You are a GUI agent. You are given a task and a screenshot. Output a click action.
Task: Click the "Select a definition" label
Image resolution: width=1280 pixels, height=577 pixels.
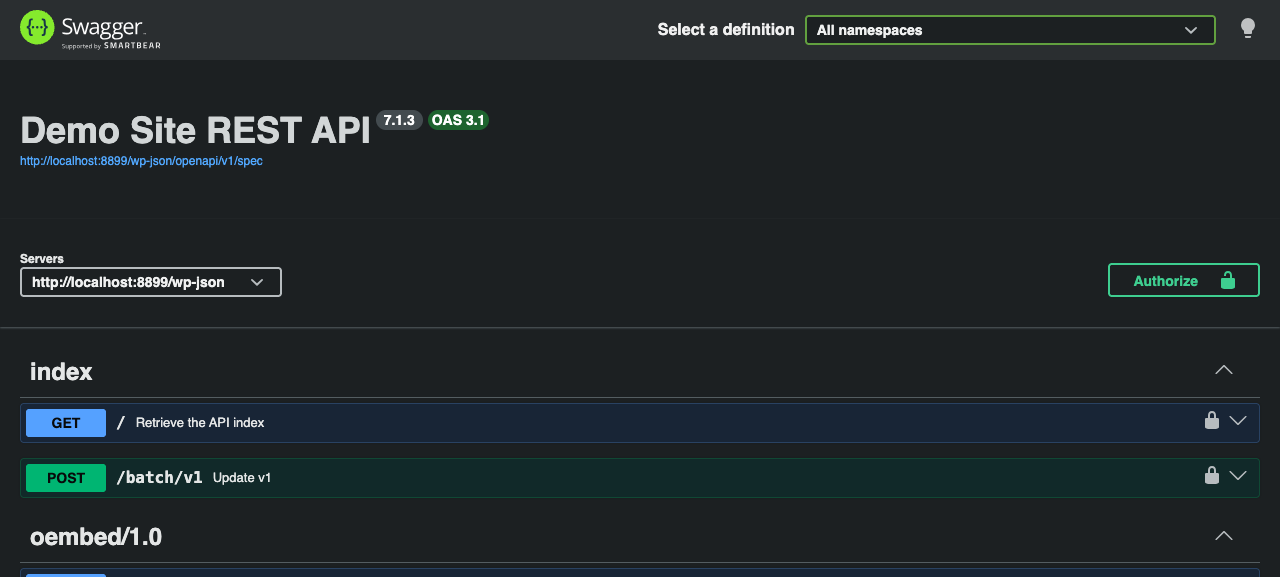726,30
